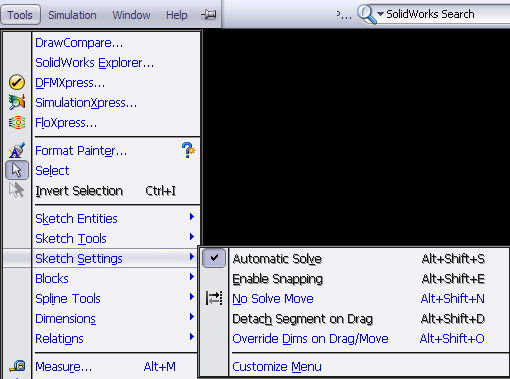This screenshot has width=510, height=379.
Task: Open the Window menu
Action: (131, 15)
